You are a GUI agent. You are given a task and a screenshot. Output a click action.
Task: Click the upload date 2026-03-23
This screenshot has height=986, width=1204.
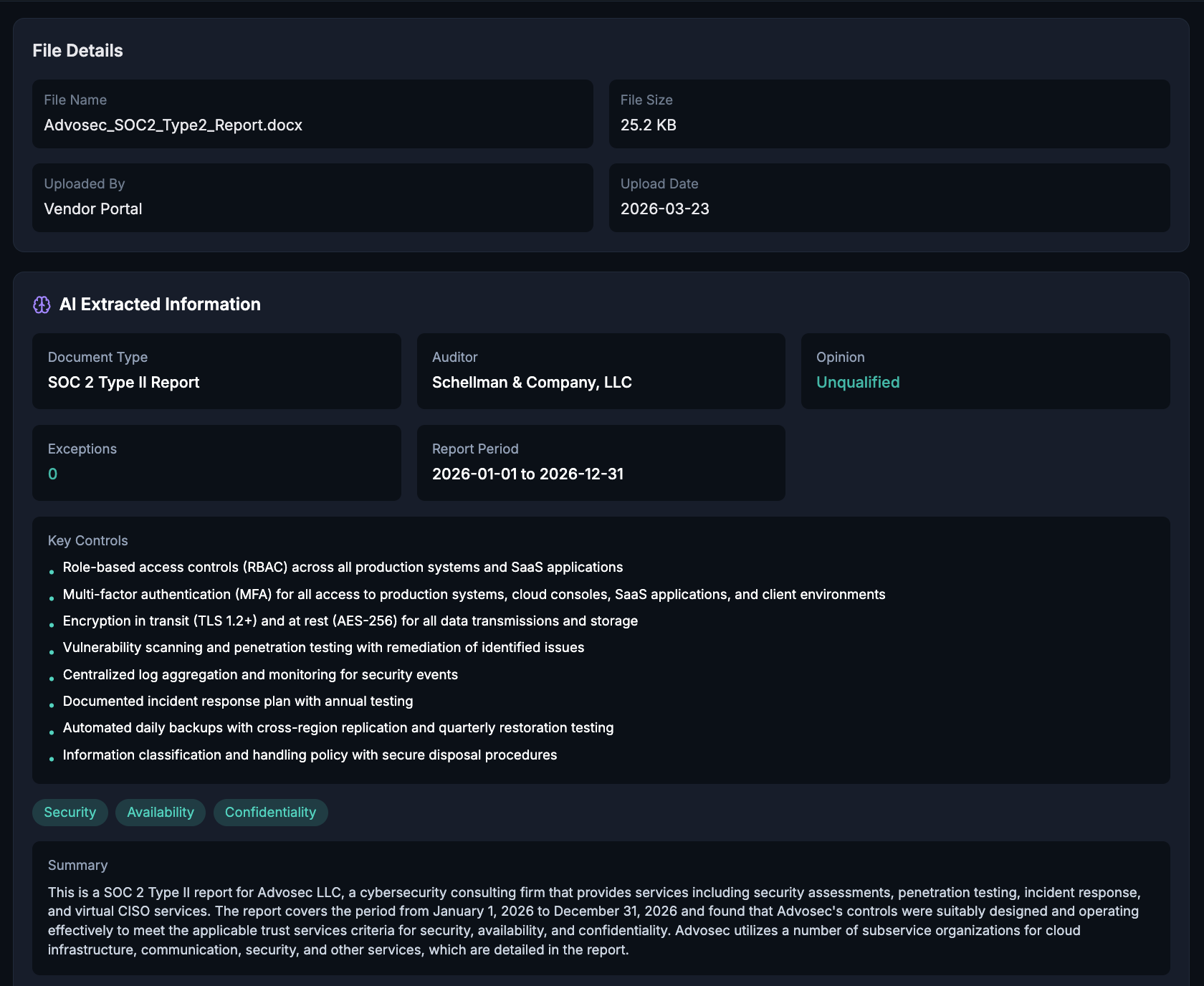click(x=664, y=209)
